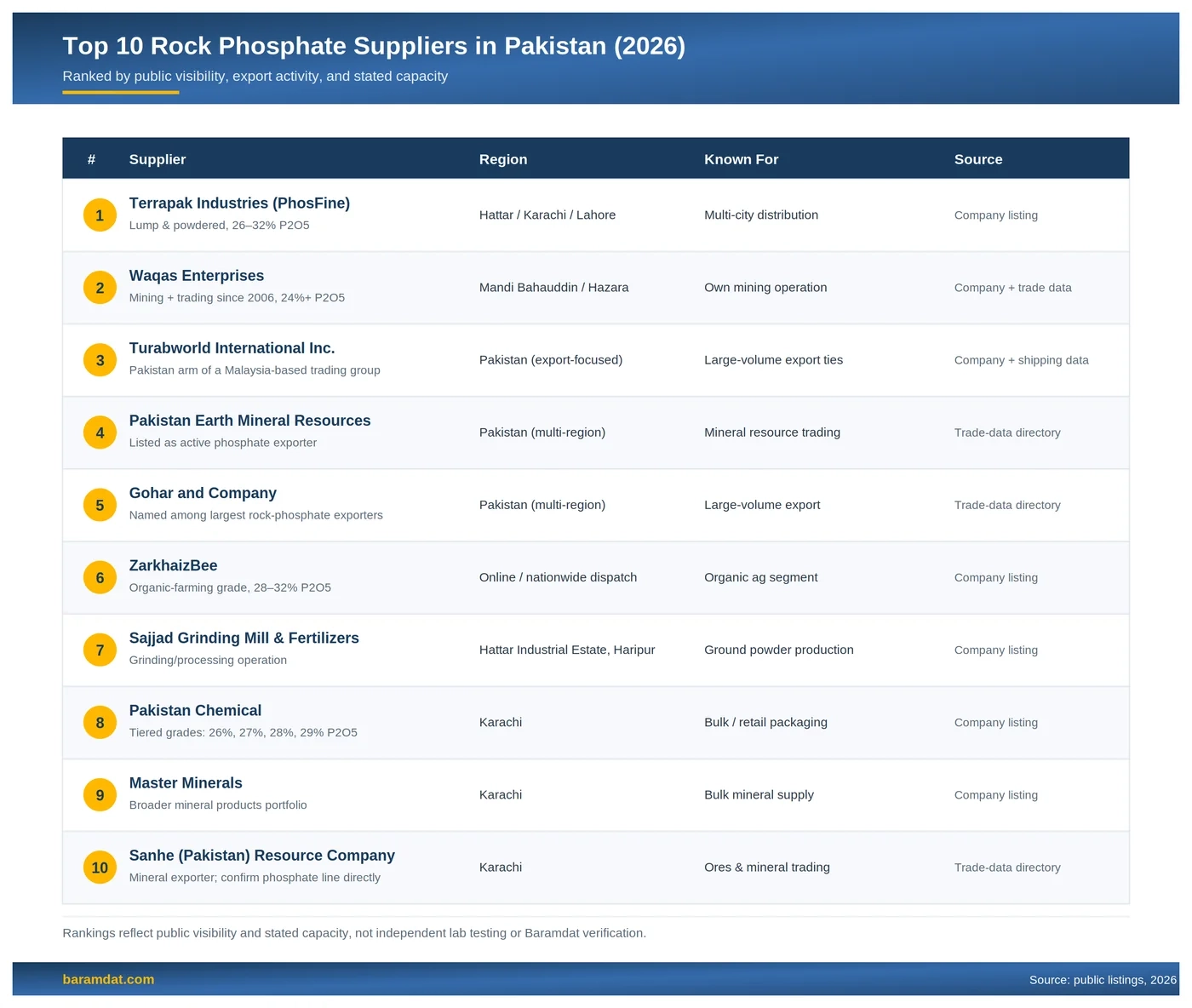Click the Supplier column header
The width and height of the screenshot is (1192, 1008).
[x=158, y=159]
